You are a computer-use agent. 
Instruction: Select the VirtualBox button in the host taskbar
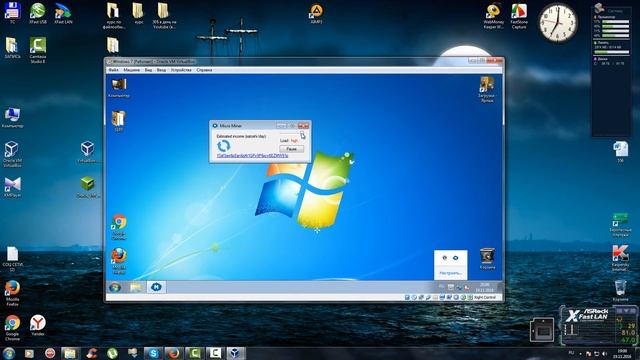point(235,353)
